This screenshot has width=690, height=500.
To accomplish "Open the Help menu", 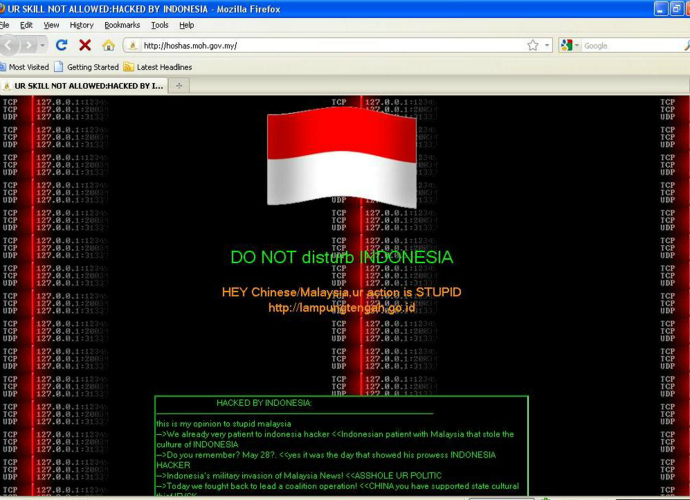I will pyautogui.click(x=187, y=25).
